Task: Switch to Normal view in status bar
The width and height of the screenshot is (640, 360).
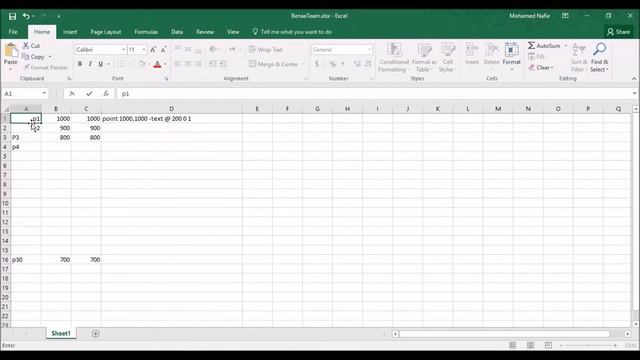Action: (512, 345)
